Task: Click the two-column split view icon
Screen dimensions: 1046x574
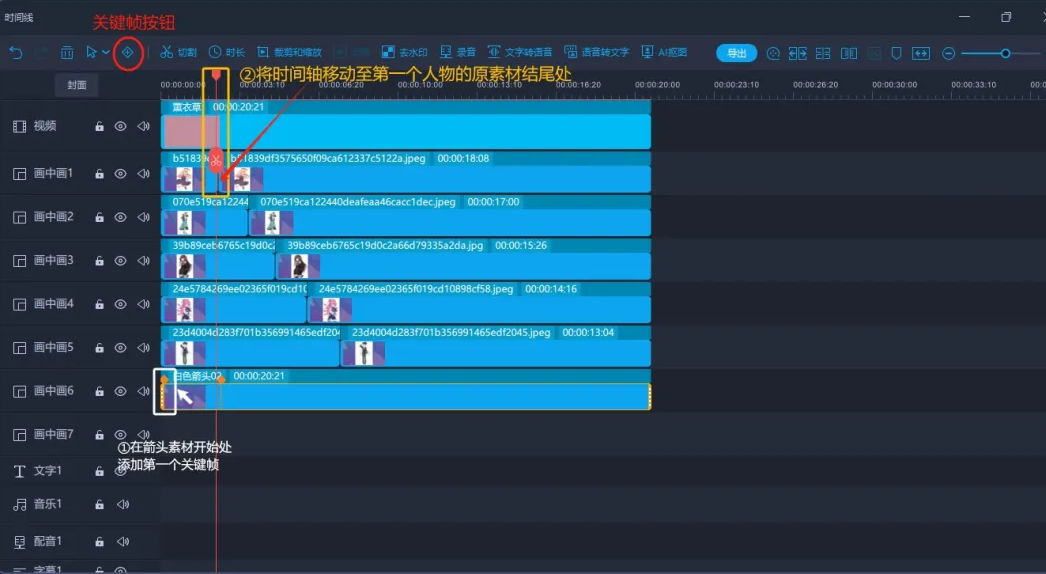Action: click(849, 53)
